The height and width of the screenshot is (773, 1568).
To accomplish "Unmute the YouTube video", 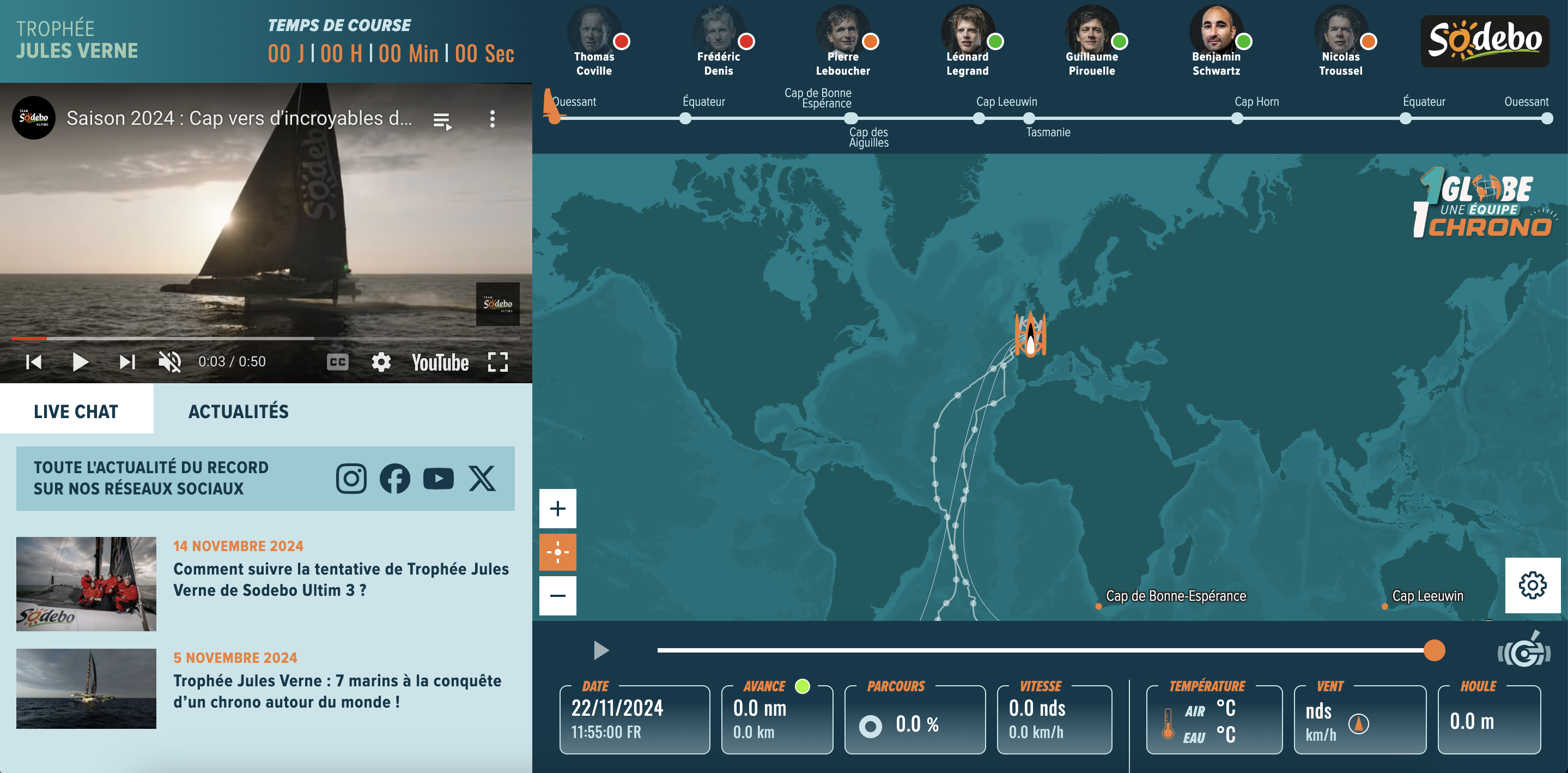I will point(170,362).
